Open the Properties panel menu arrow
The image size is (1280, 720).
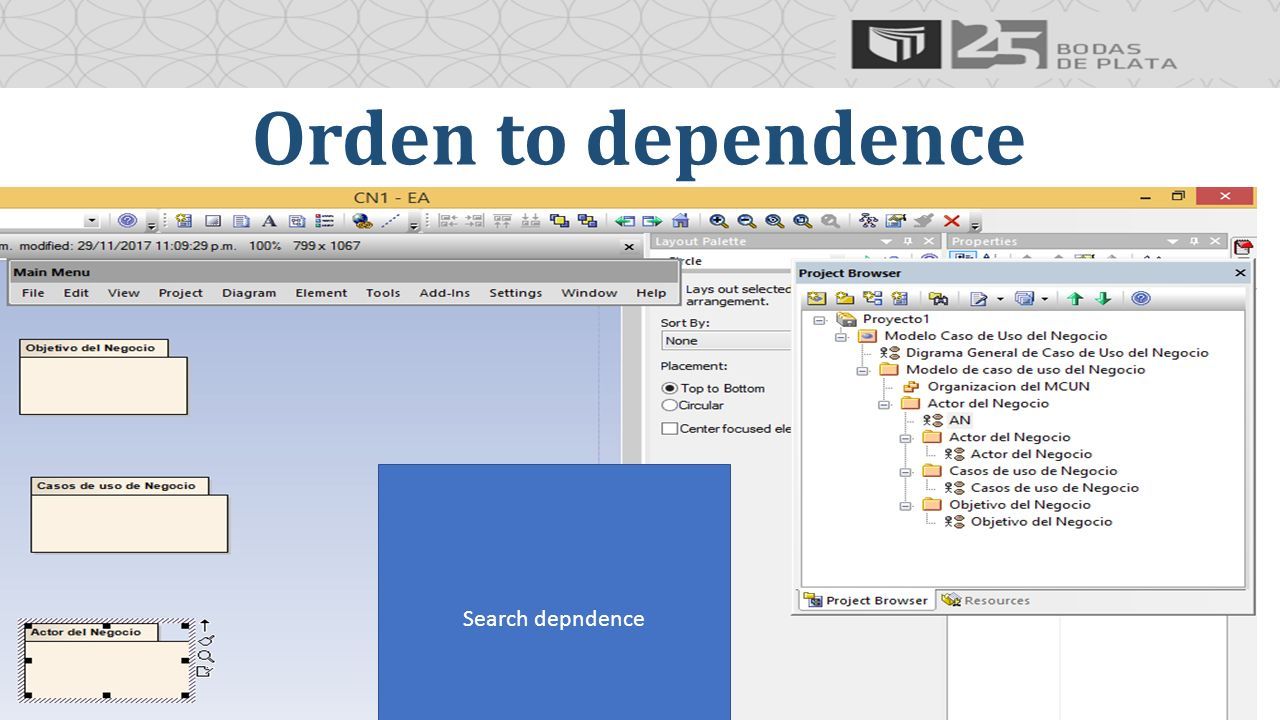tap(1173, 241)
